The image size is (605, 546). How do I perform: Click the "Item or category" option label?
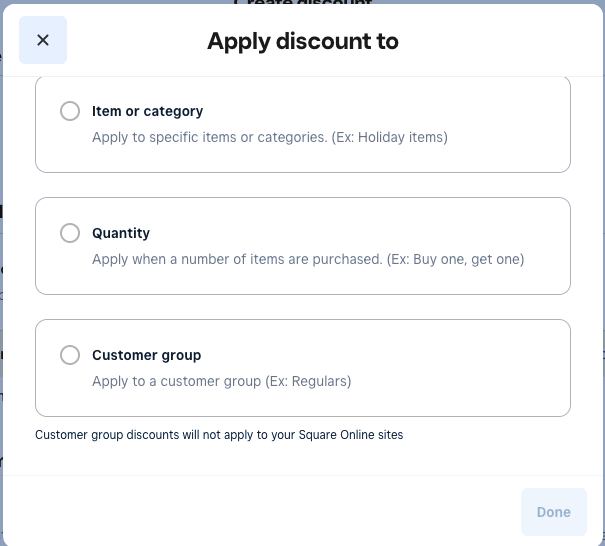click(x=147, y=111)
